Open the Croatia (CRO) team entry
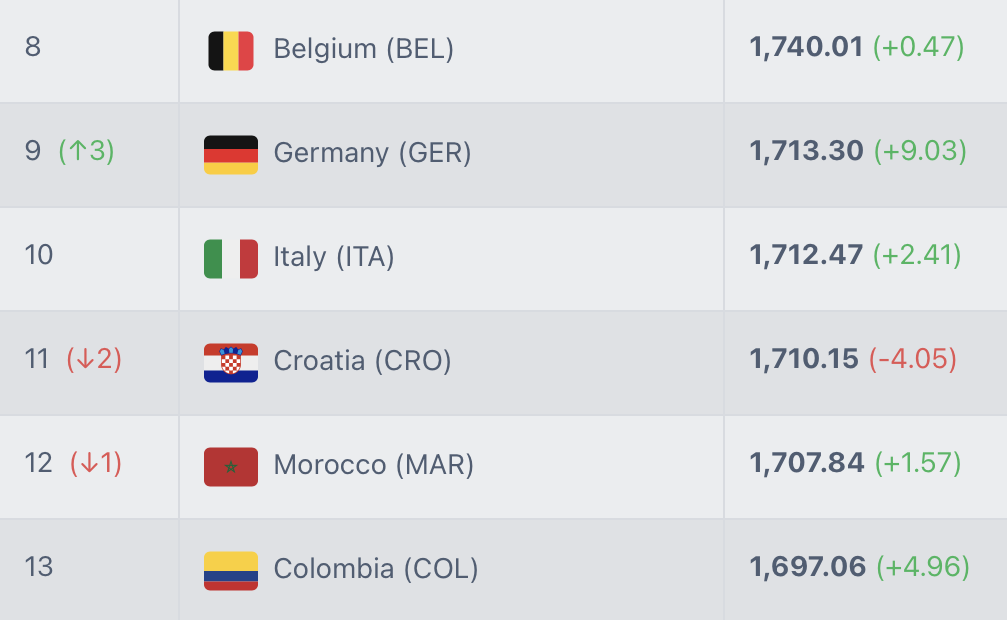 point(362,361)
